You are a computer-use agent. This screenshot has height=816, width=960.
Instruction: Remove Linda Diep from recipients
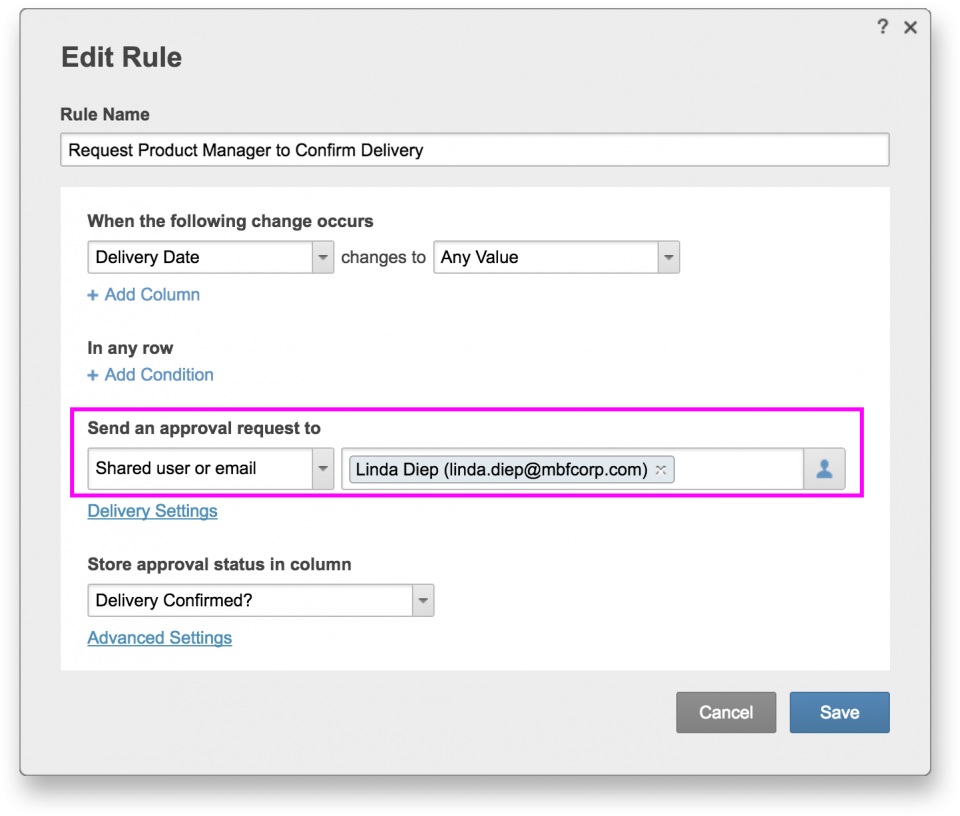point(660,469)
